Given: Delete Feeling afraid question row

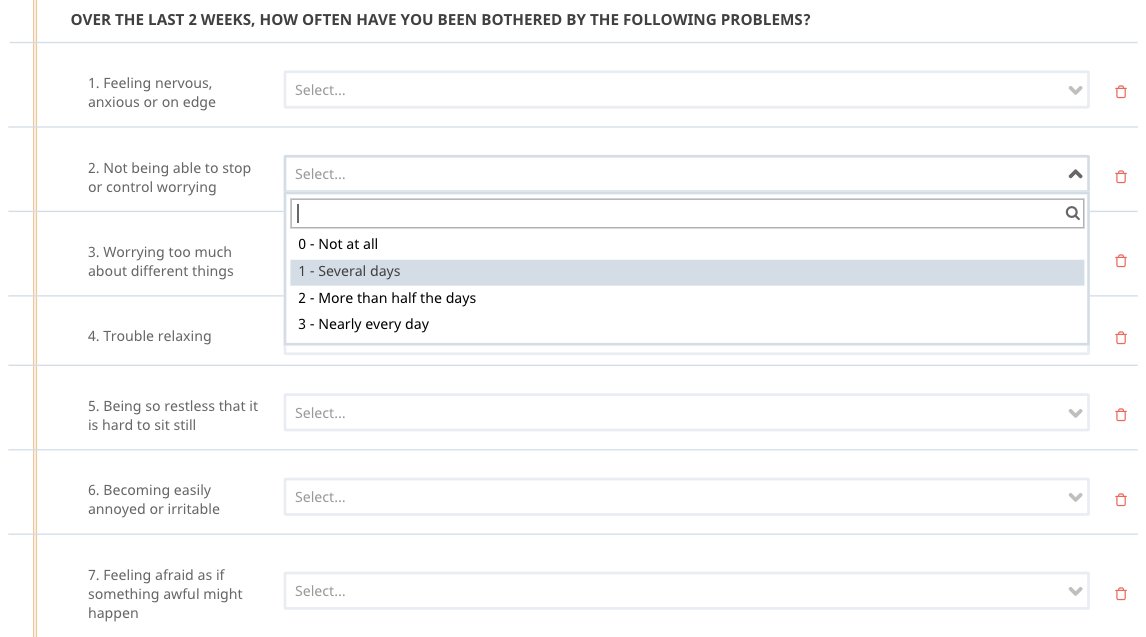Looking at the screenshot, I should click(x=1120, y=594).
